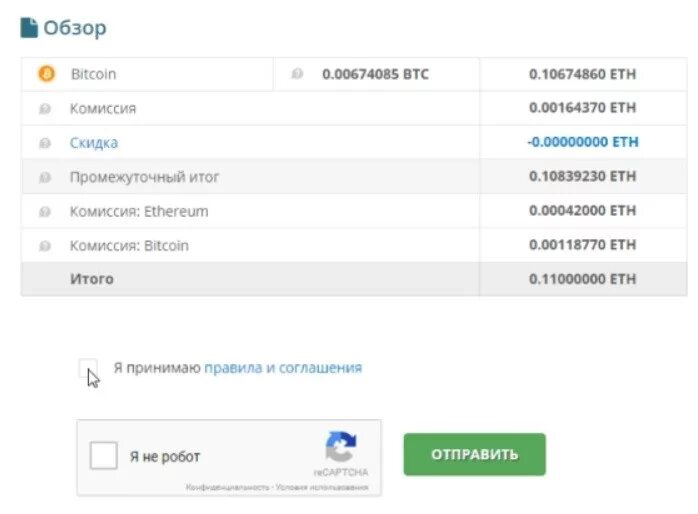
Task: Click the info icon beside Комиссия: Ethereum
Action: (x=45, y=211)
